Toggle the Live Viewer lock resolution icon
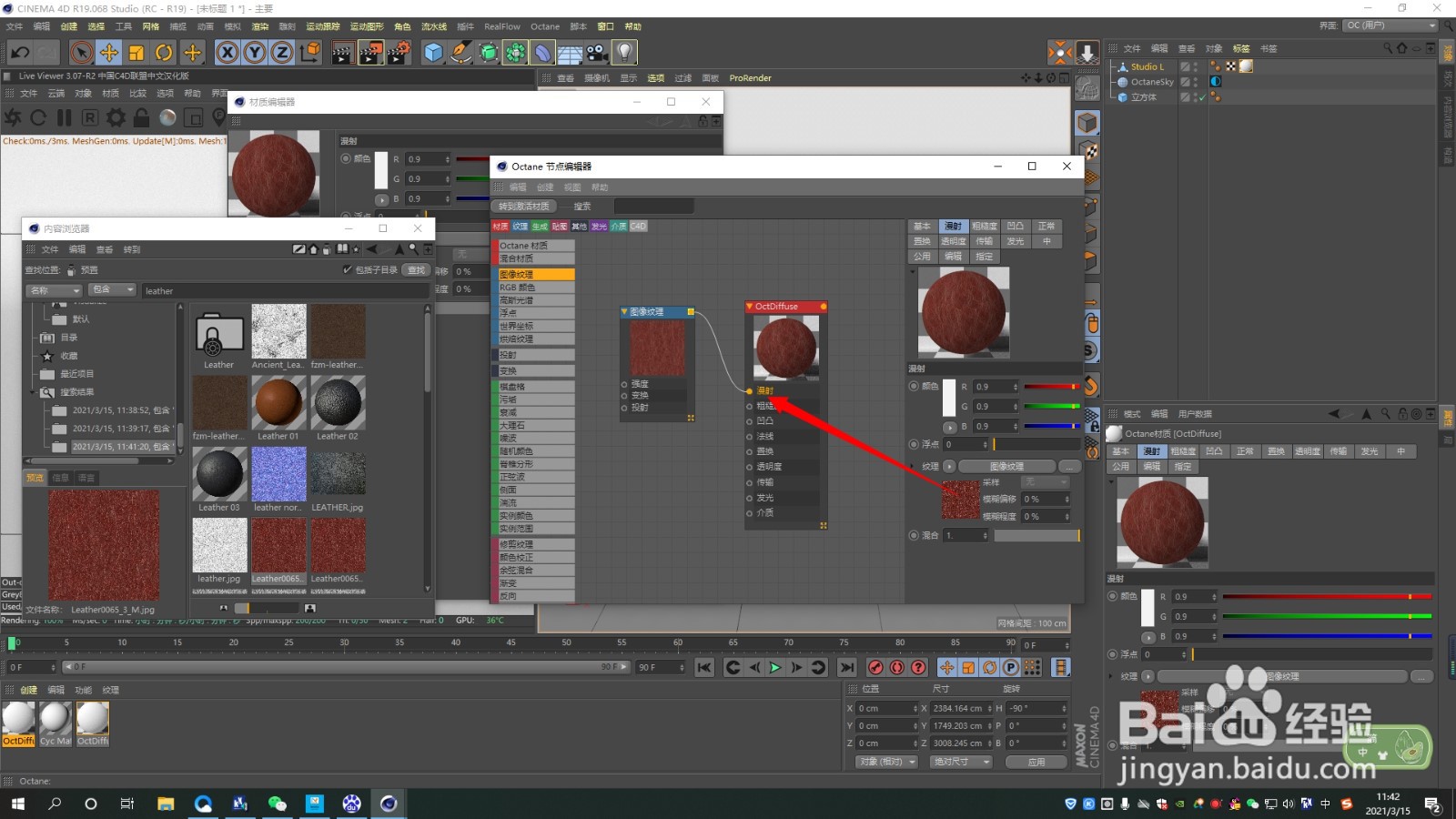 click(141, 117)
